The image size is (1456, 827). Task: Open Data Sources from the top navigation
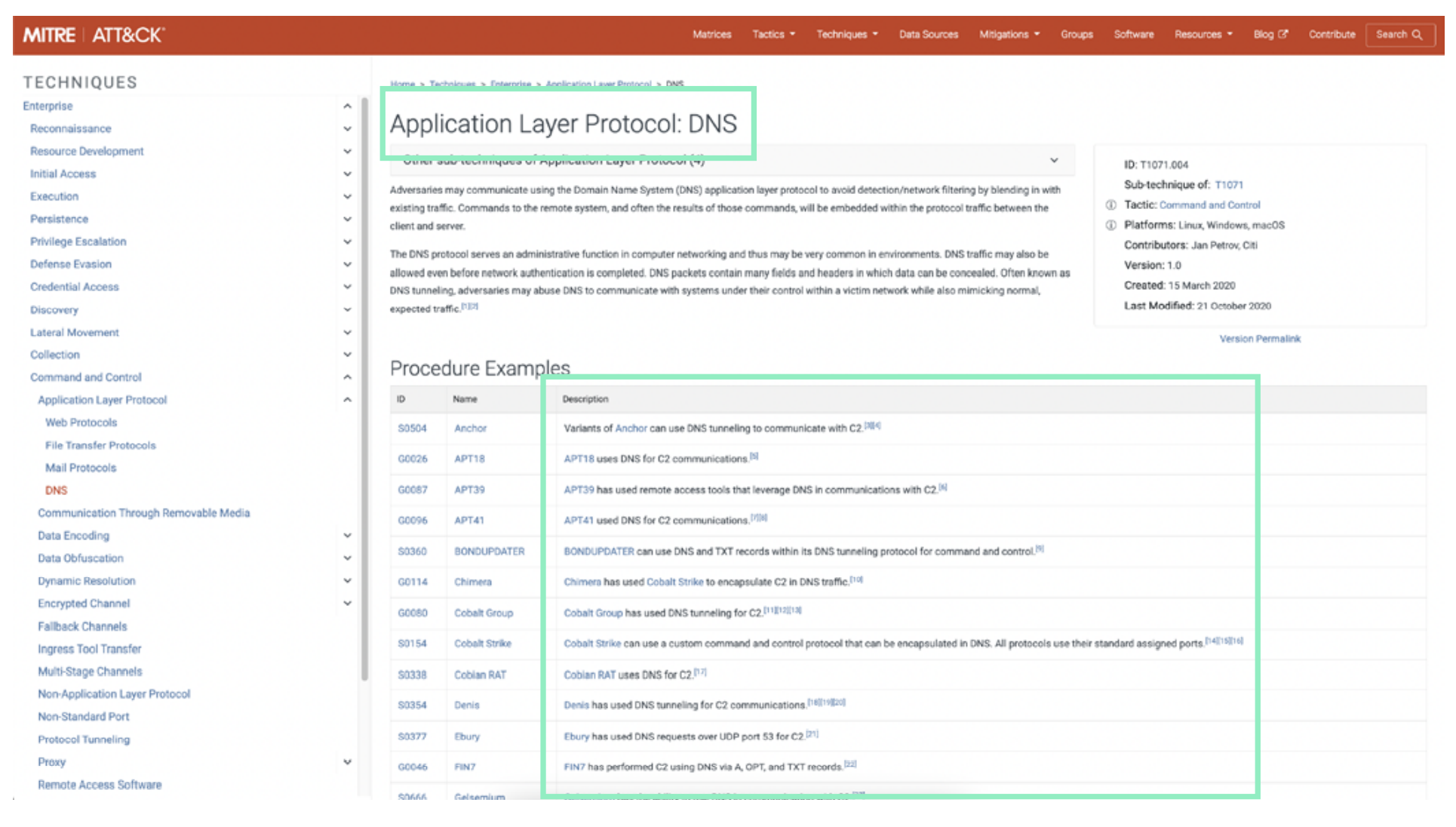coord(928,34)
